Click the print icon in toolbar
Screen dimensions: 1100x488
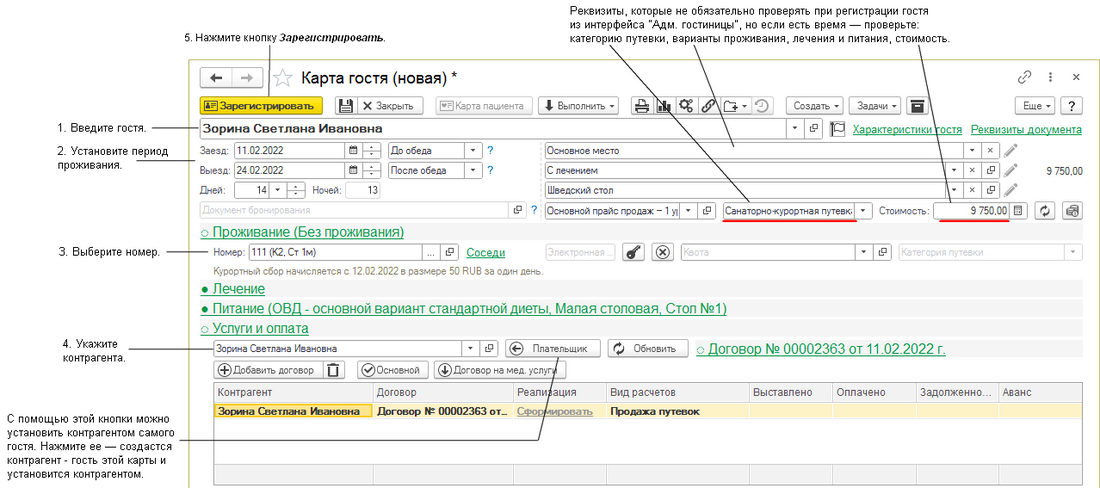pos(642,105)
